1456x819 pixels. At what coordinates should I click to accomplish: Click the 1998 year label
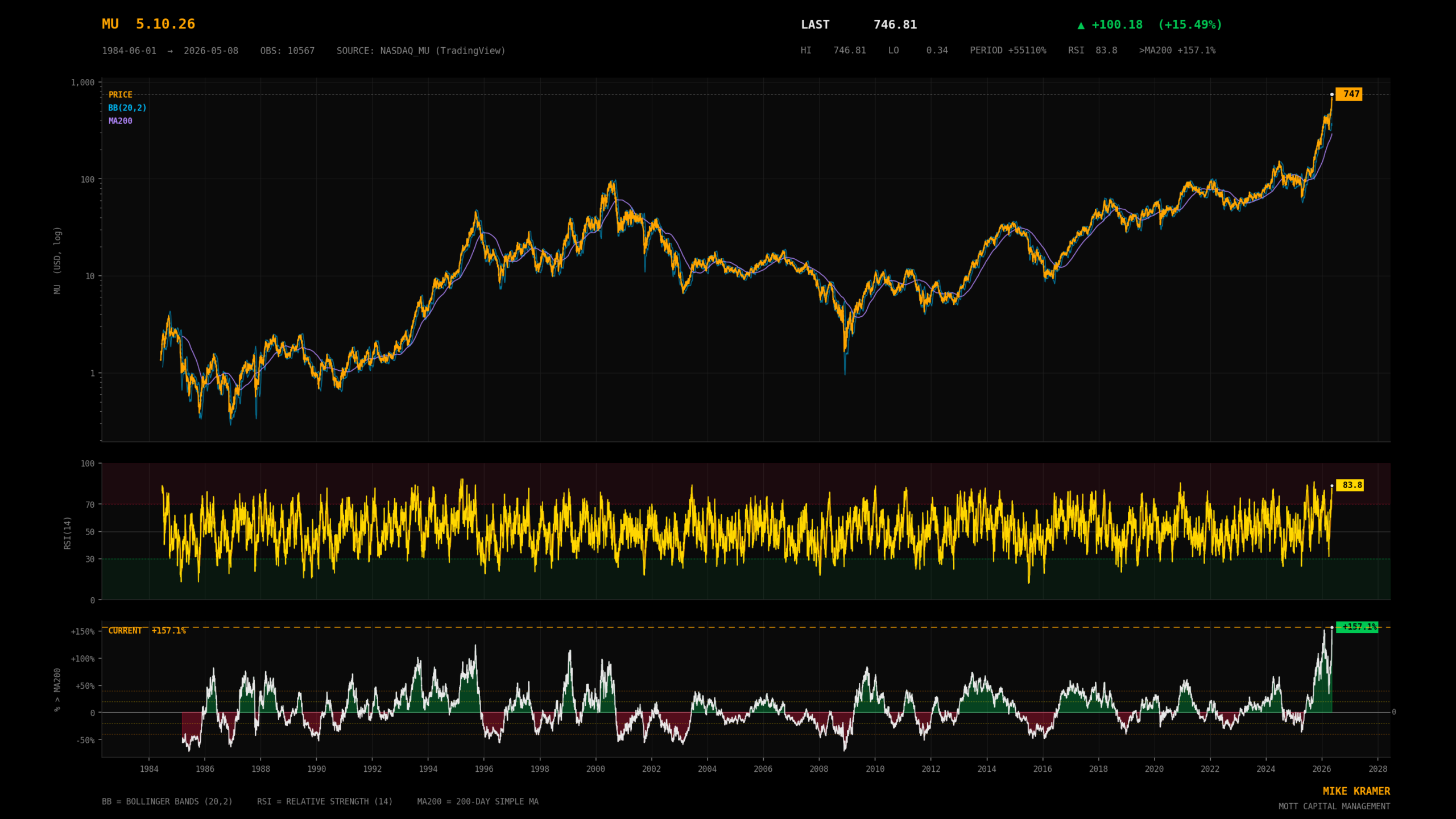pyautogui.click(x=540, y=769)
